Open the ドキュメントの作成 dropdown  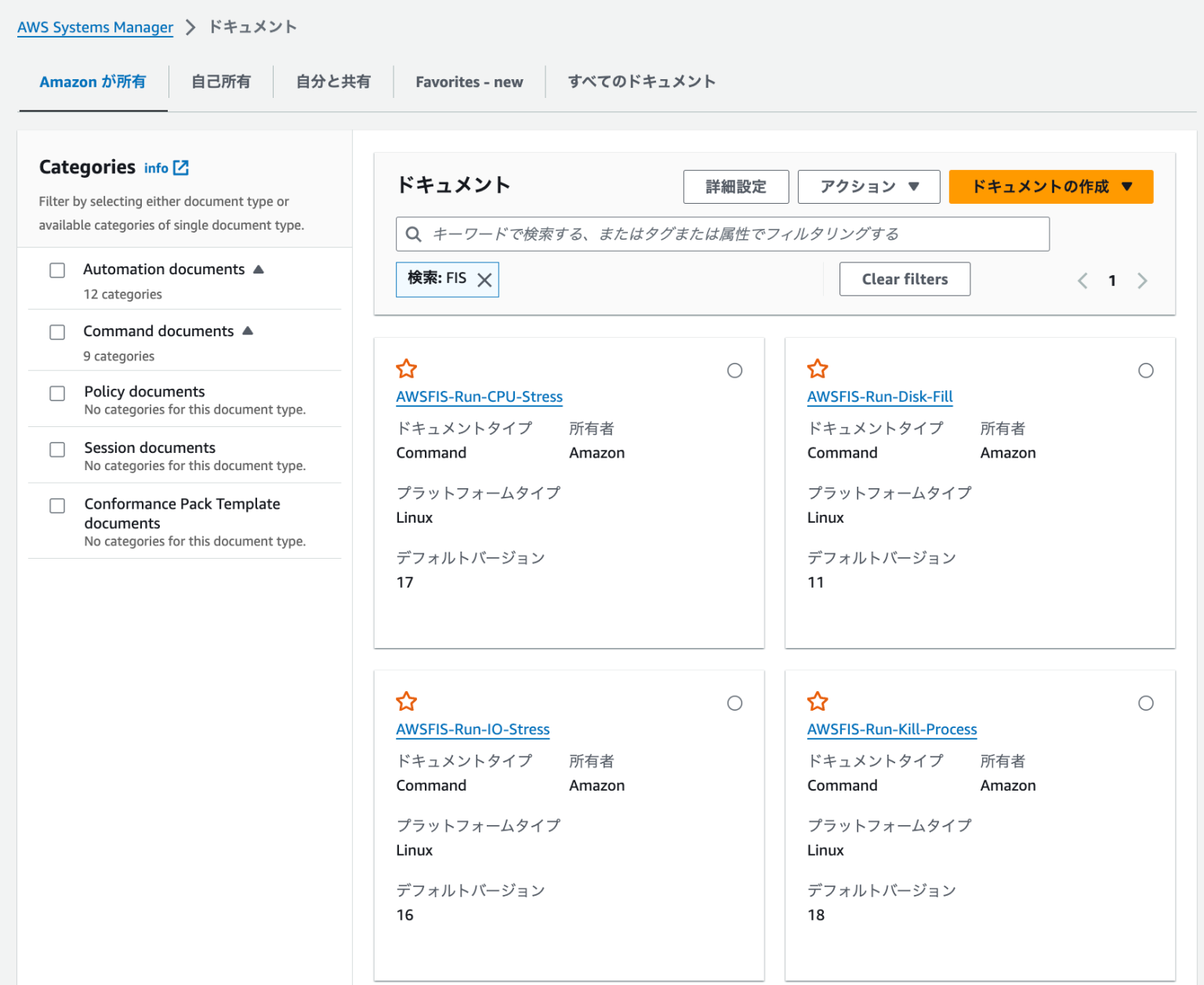point(1050,186)
